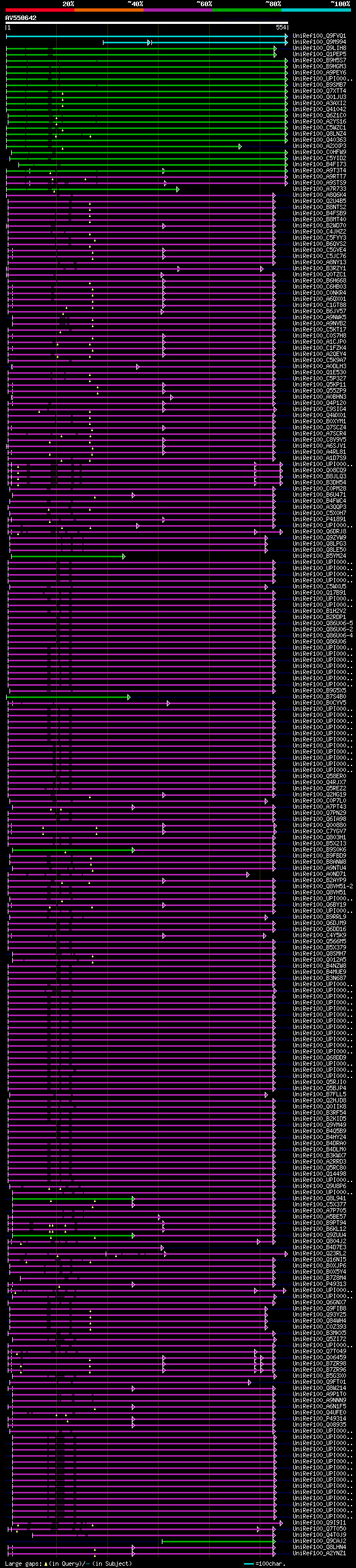Viewport: 356px width, 1568px height.
Task: Select hit UniRef100_B6U471
Action: (319, 495)
